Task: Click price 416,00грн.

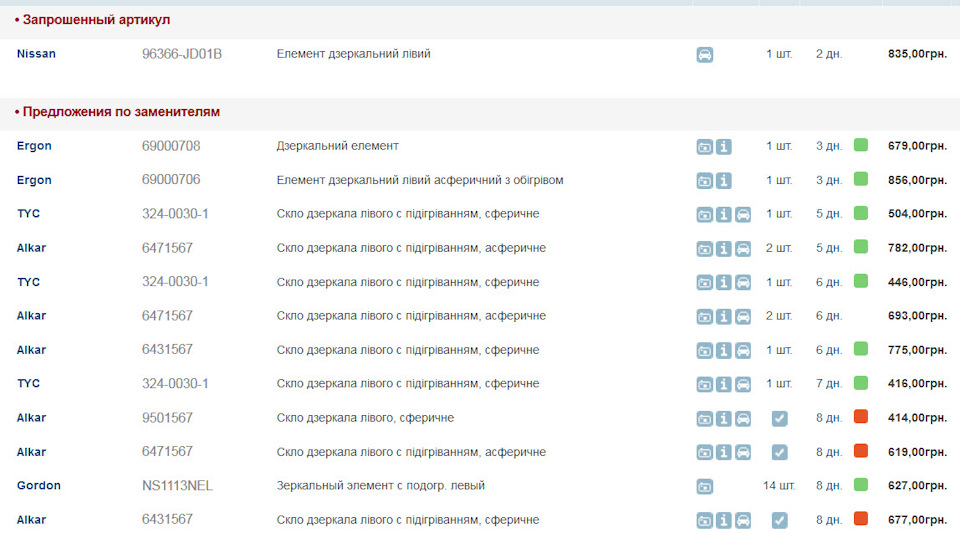Action: [x=917, y=384]
